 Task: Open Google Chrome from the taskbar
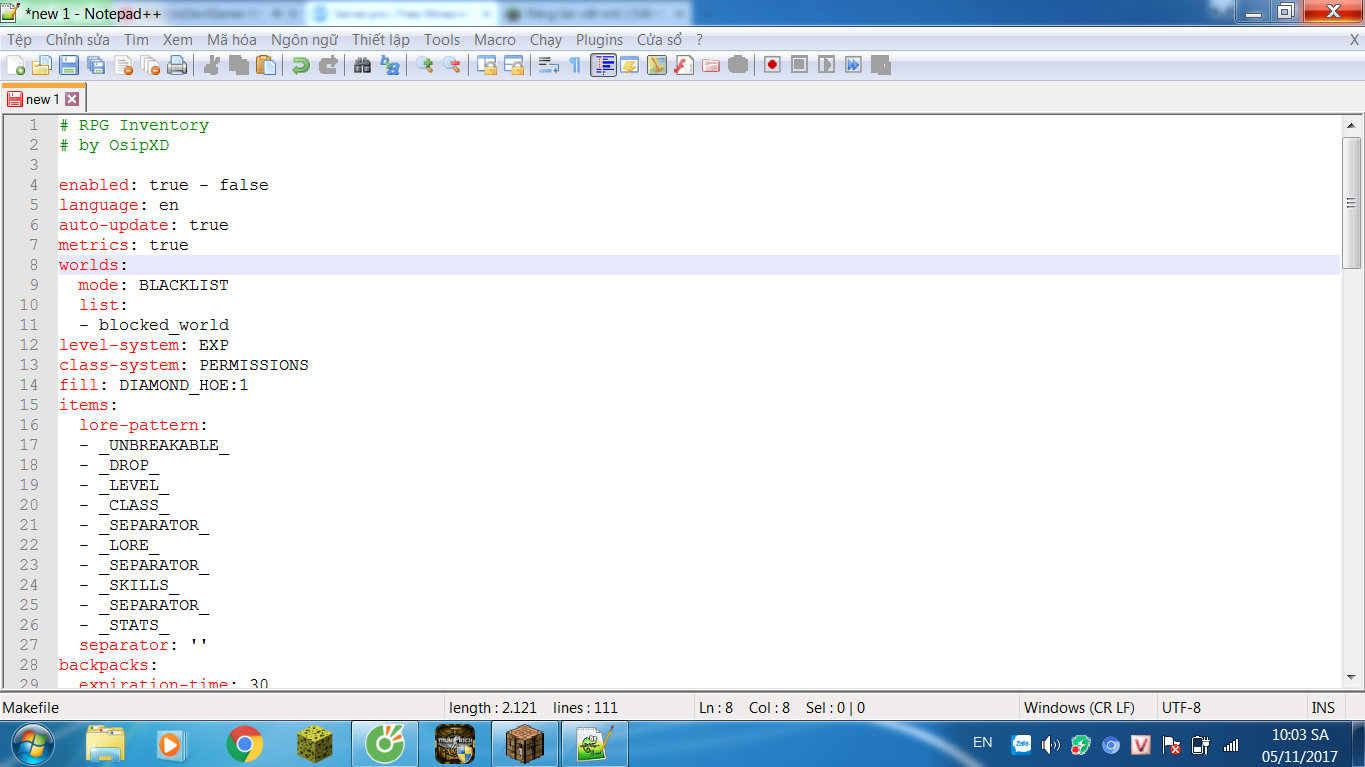tap(245, 744)
